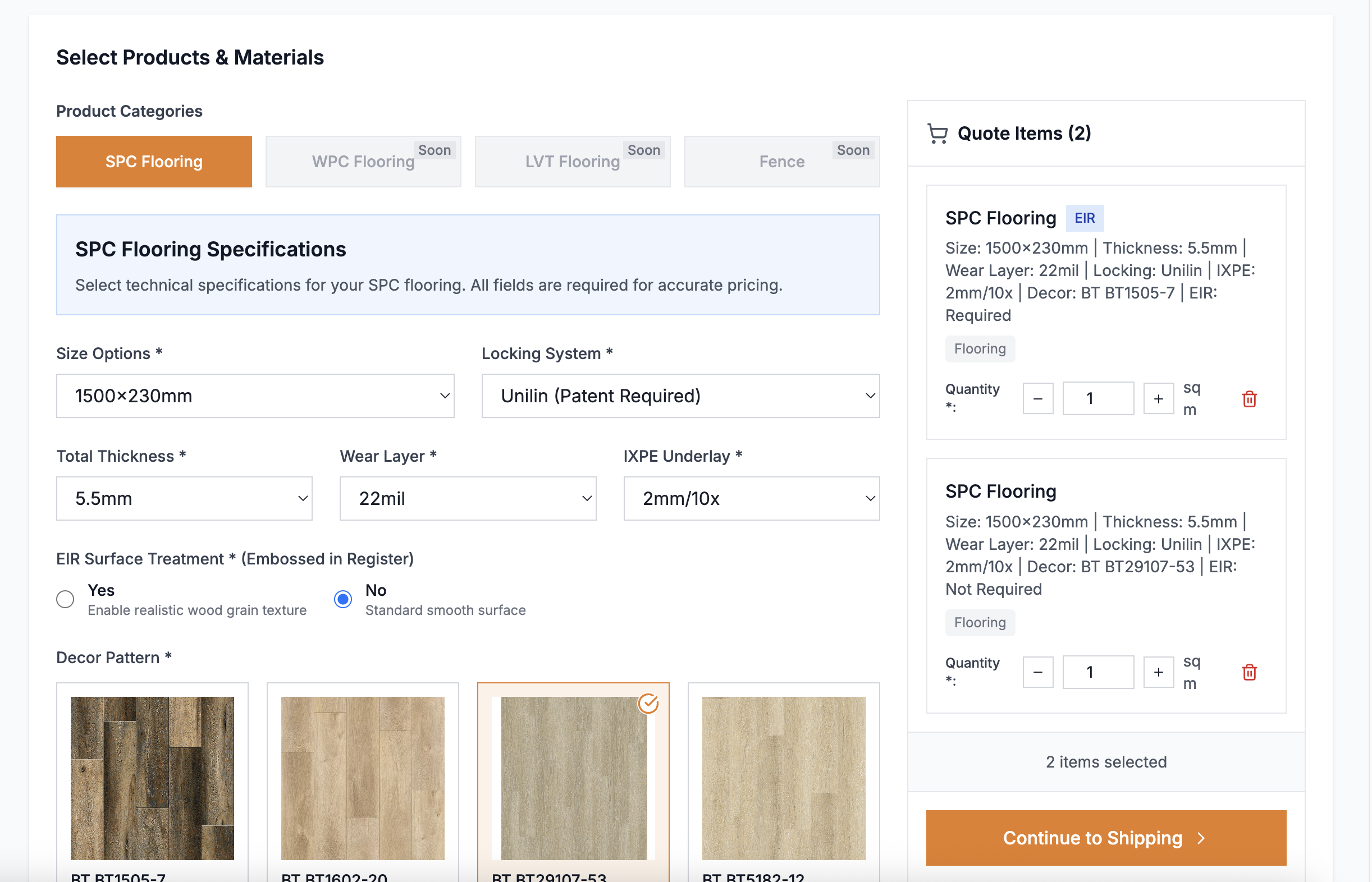
Task: Select No for EIR Surface Treatment
Action: point(342,599)
